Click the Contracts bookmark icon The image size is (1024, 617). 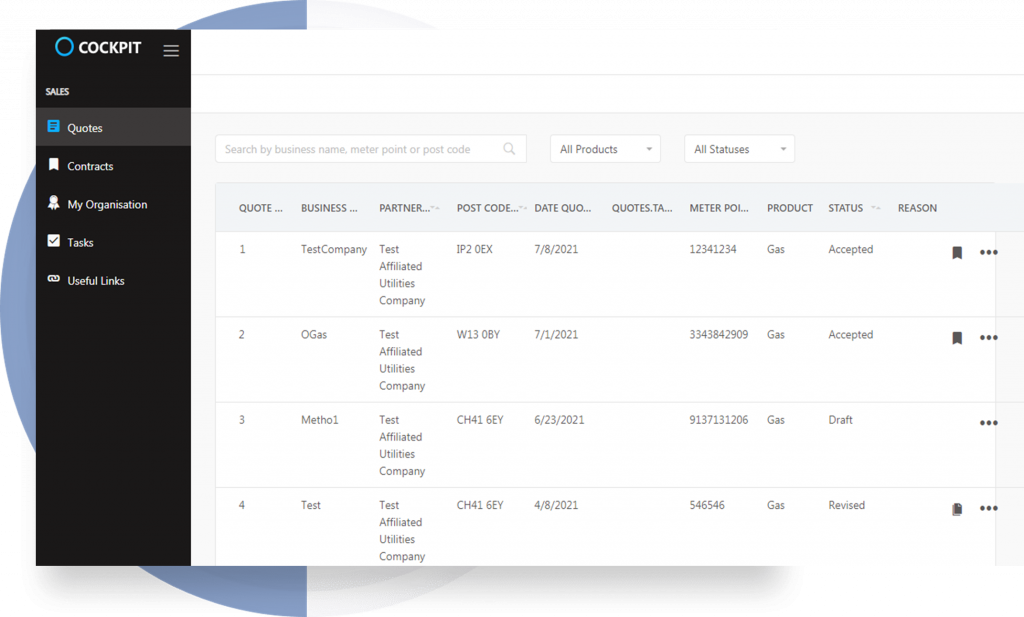[x=54, y=165]
